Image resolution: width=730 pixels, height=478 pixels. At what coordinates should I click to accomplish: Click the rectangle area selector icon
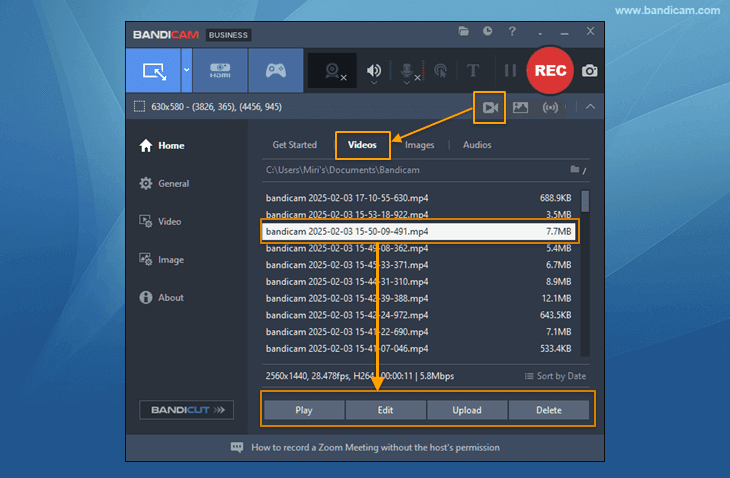[139, 107]
